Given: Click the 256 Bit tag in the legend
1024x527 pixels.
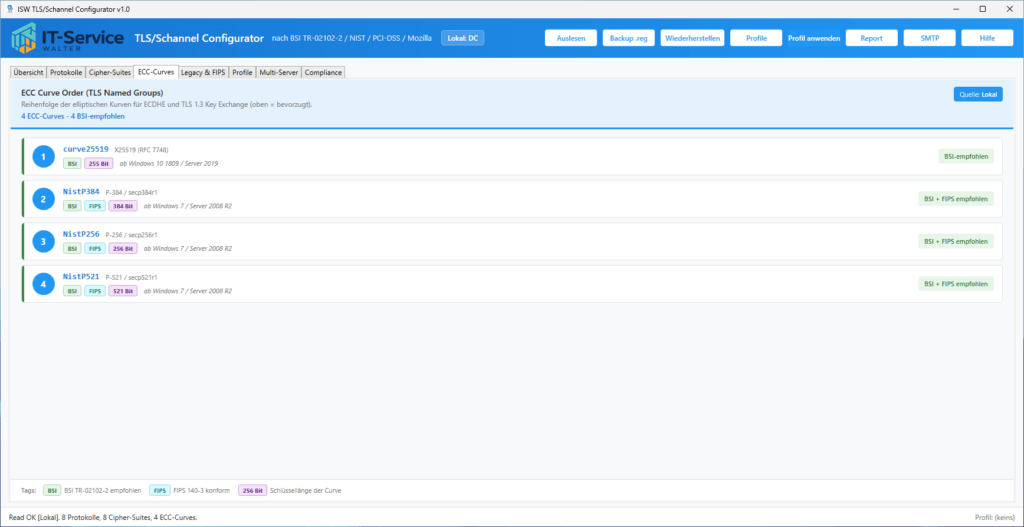Looking at the screenshot, I should (253, 490).
